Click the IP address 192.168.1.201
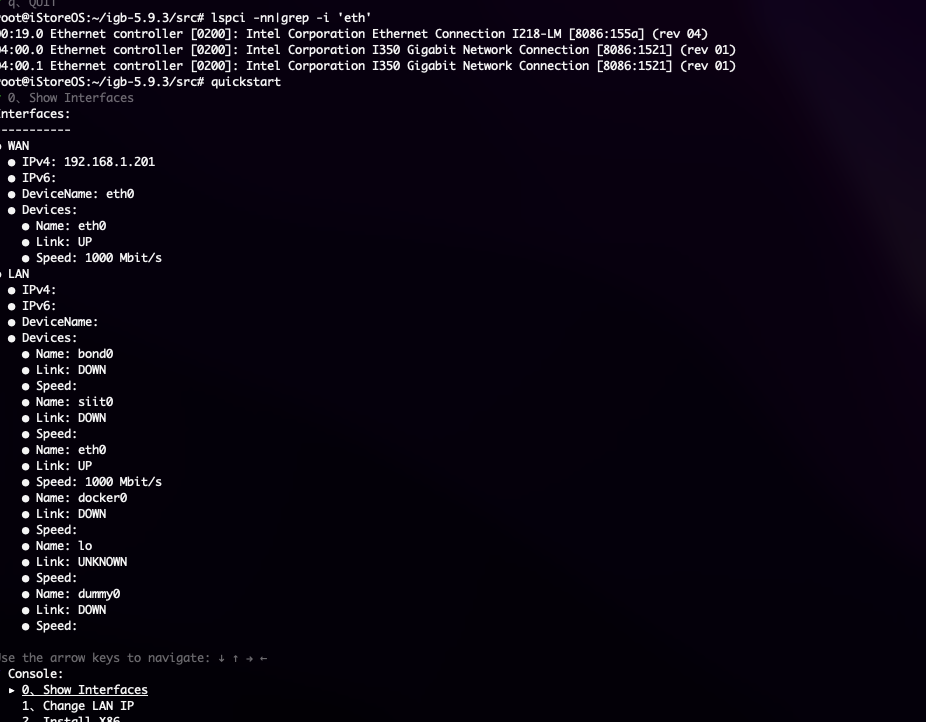Image resolution: width=926 pixels, height=722 pixels. tap(109, 162)
